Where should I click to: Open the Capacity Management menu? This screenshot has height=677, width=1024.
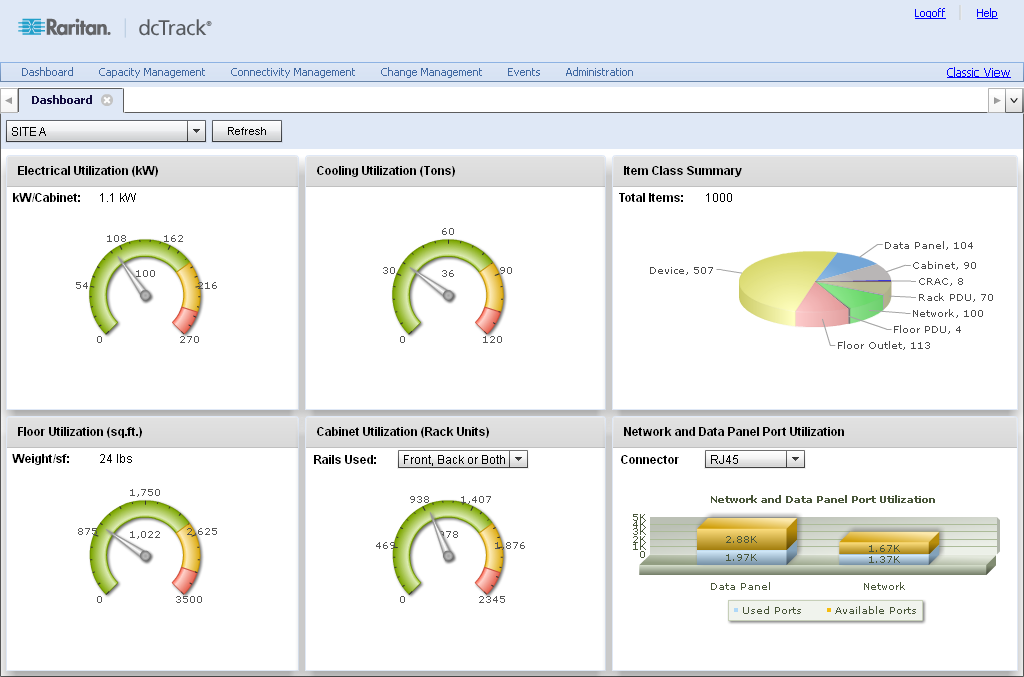[x=152, y=72]
